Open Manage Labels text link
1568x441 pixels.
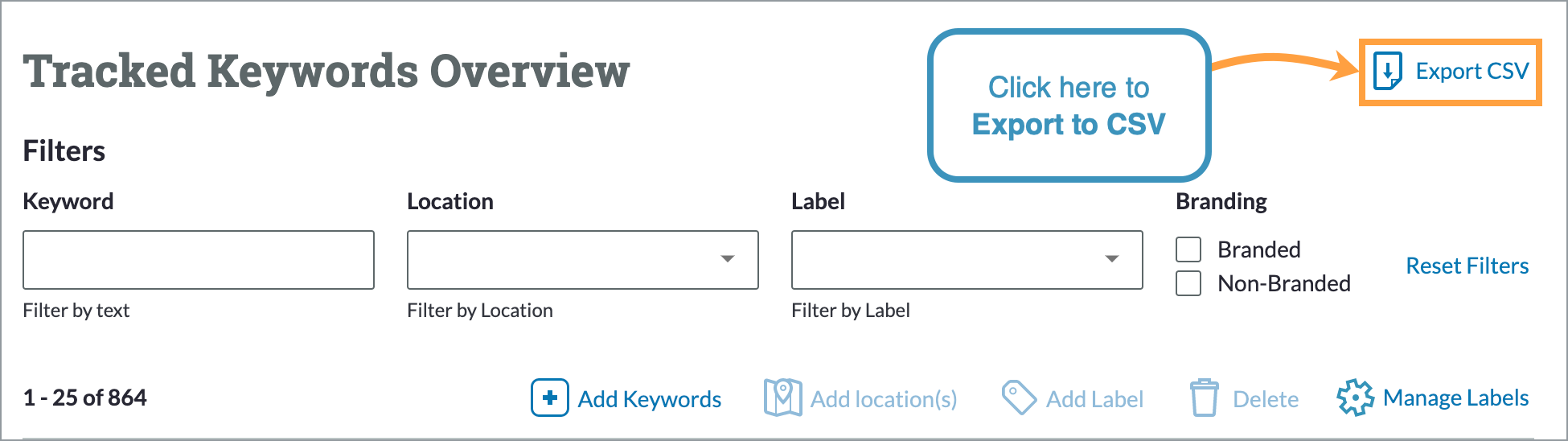tap(1455, 398)
